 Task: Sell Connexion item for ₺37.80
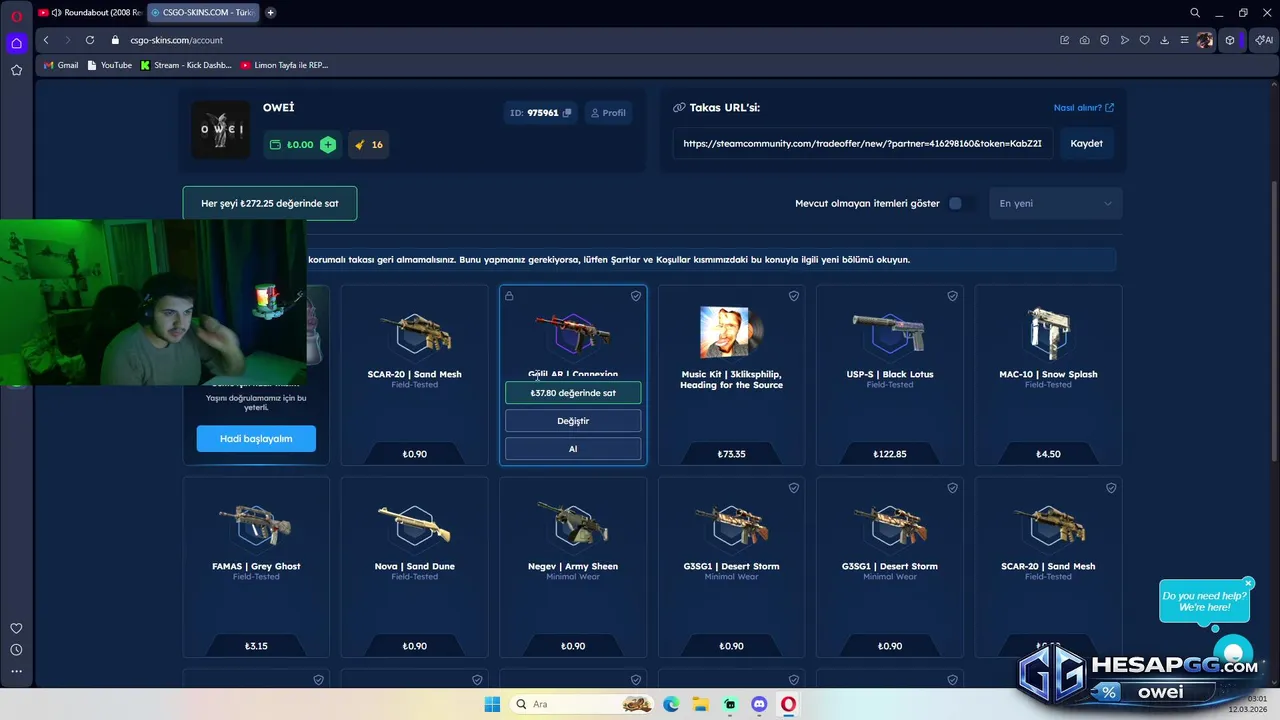(x=573, y=393)
